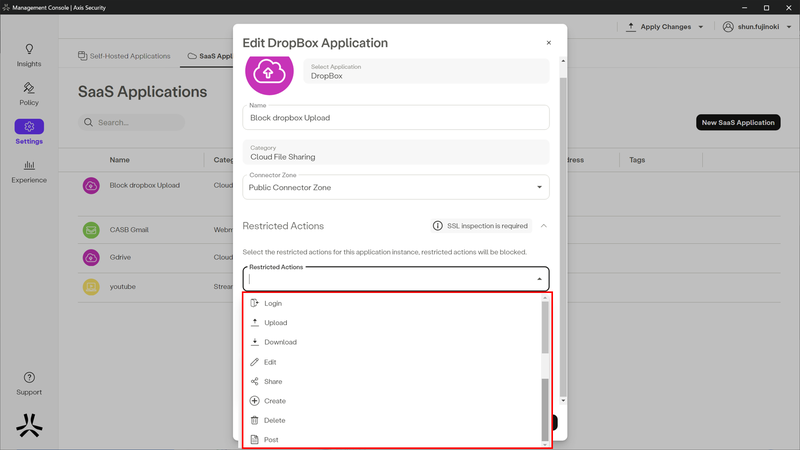Click the SSL inspection is required badge
Screen dimensions: 800x450
[x=481, y=226]
